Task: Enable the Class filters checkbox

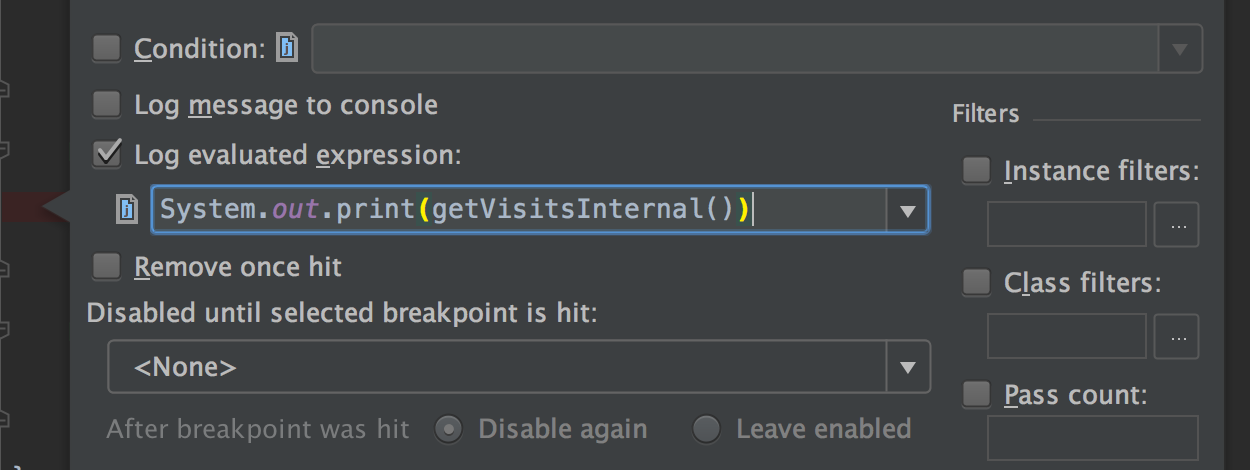Action: click(976, 283)
